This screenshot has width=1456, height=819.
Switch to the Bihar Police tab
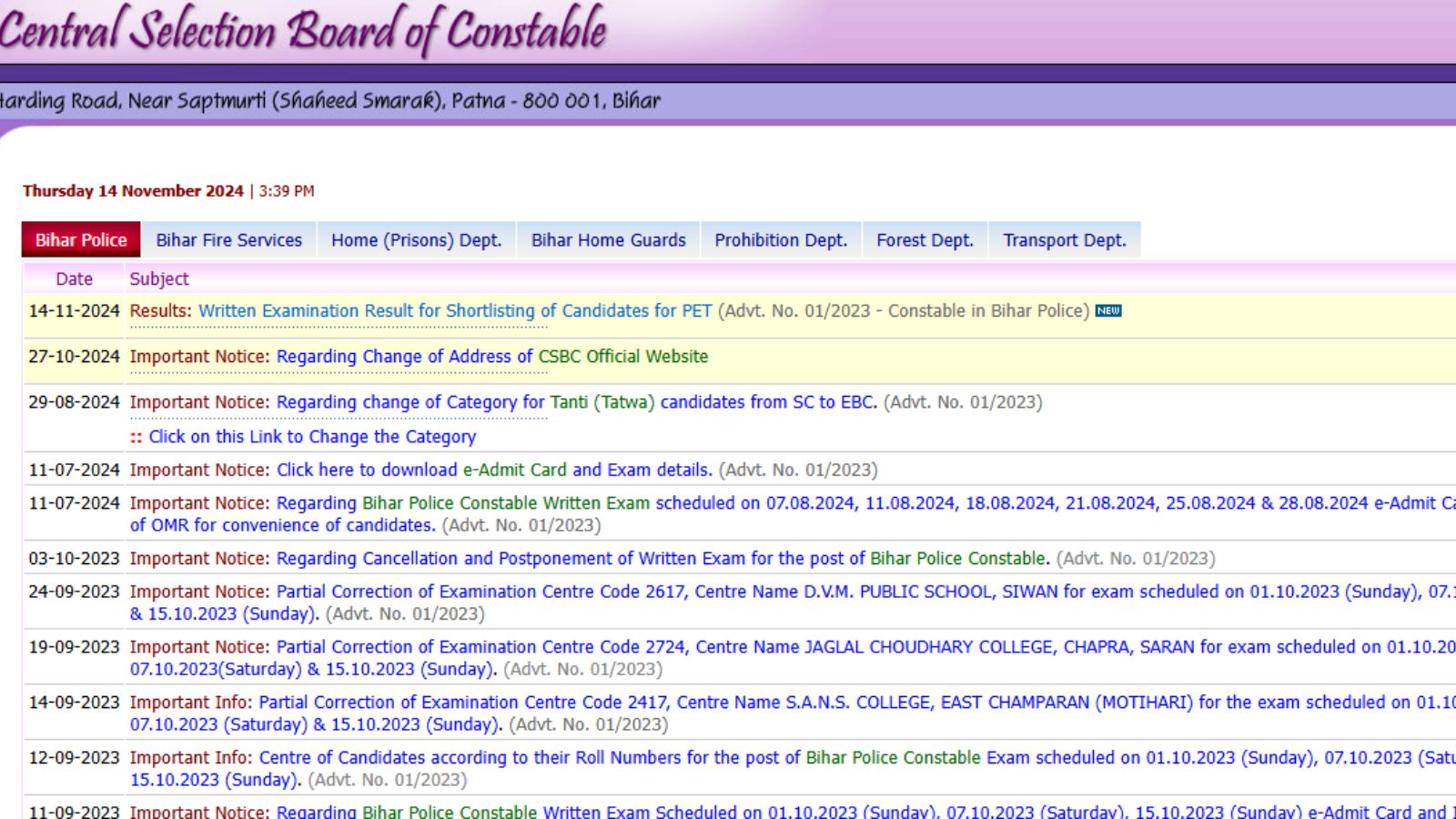(81, 240)
